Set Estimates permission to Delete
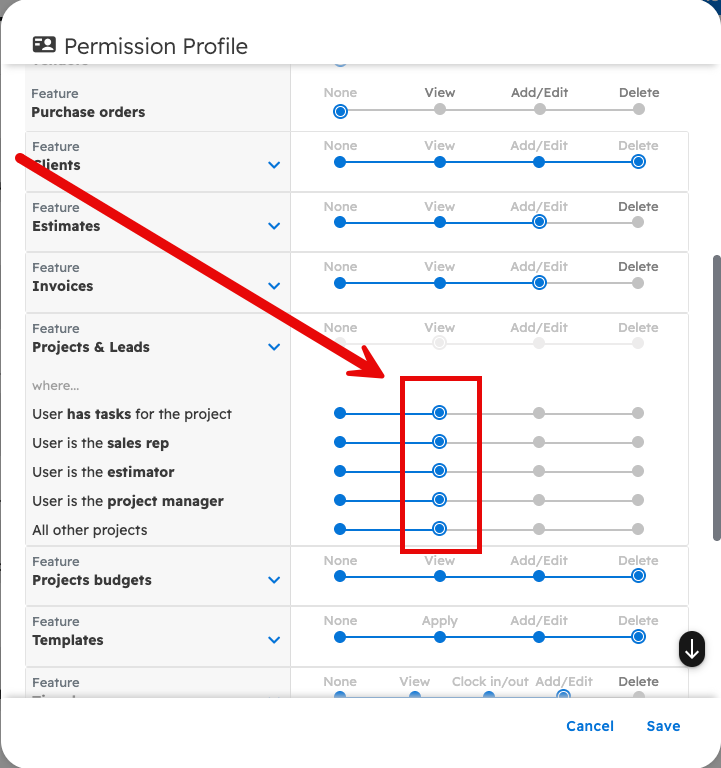 (x=638, y=222)
